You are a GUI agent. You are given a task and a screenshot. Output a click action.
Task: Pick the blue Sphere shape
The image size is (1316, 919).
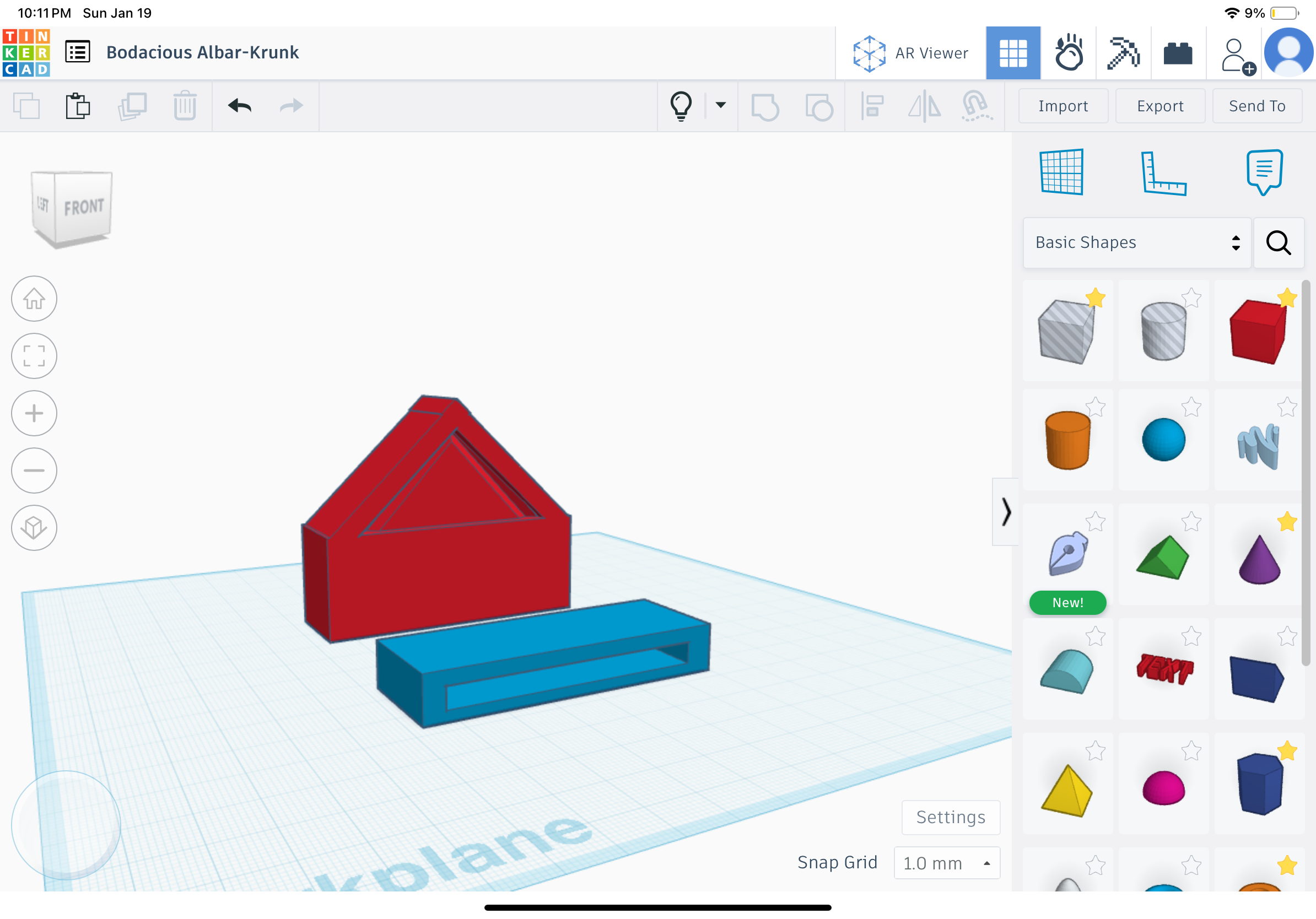click(x=1163, y=440)
